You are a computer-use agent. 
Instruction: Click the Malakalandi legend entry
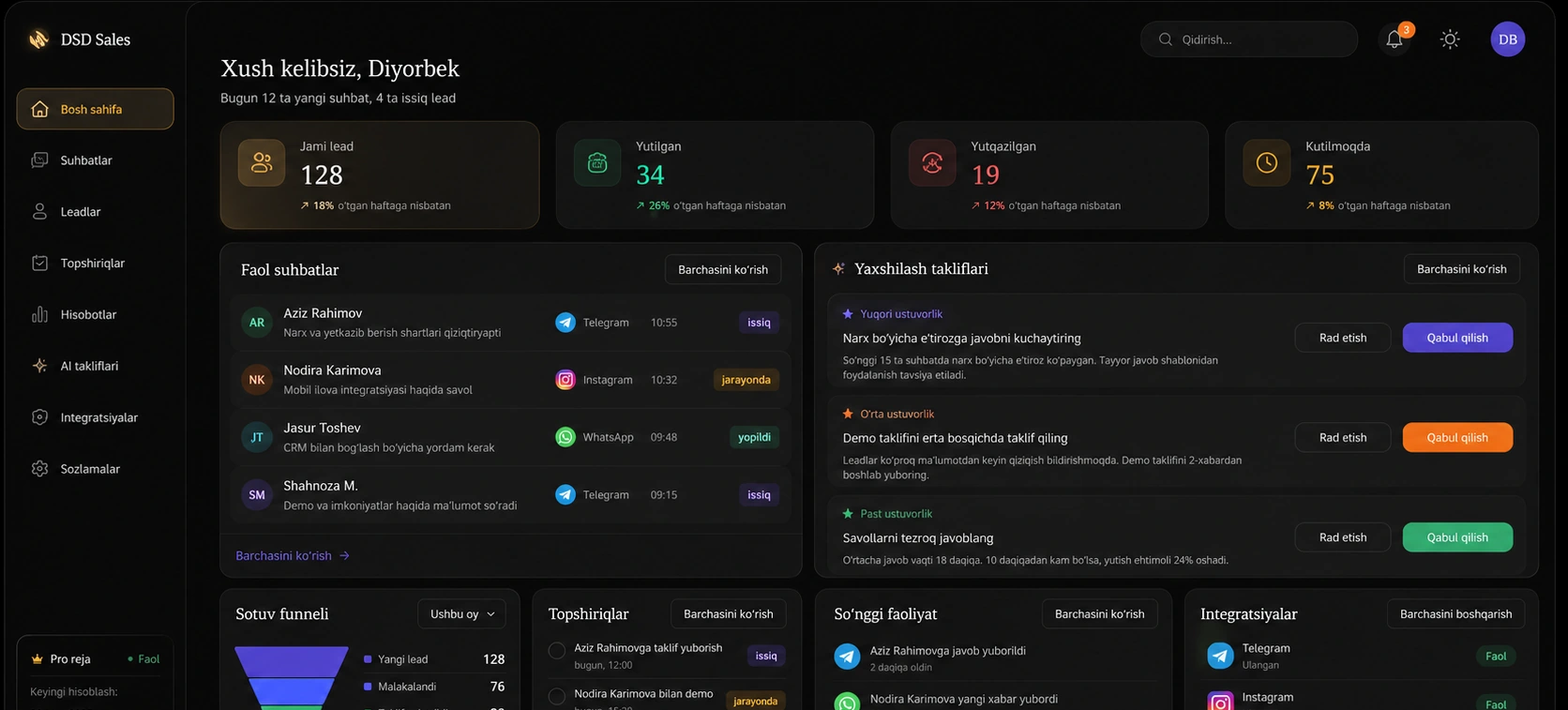coord(433,687)
